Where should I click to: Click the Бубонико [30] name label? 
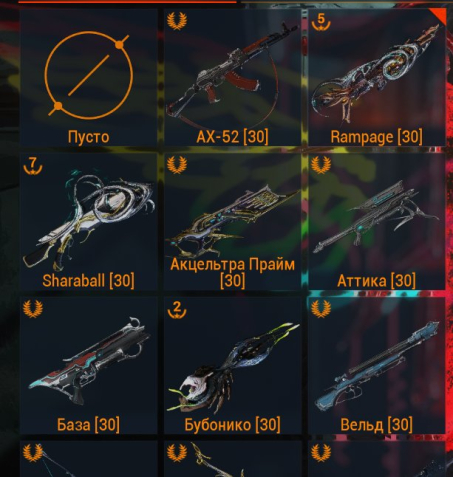point(232,425)
